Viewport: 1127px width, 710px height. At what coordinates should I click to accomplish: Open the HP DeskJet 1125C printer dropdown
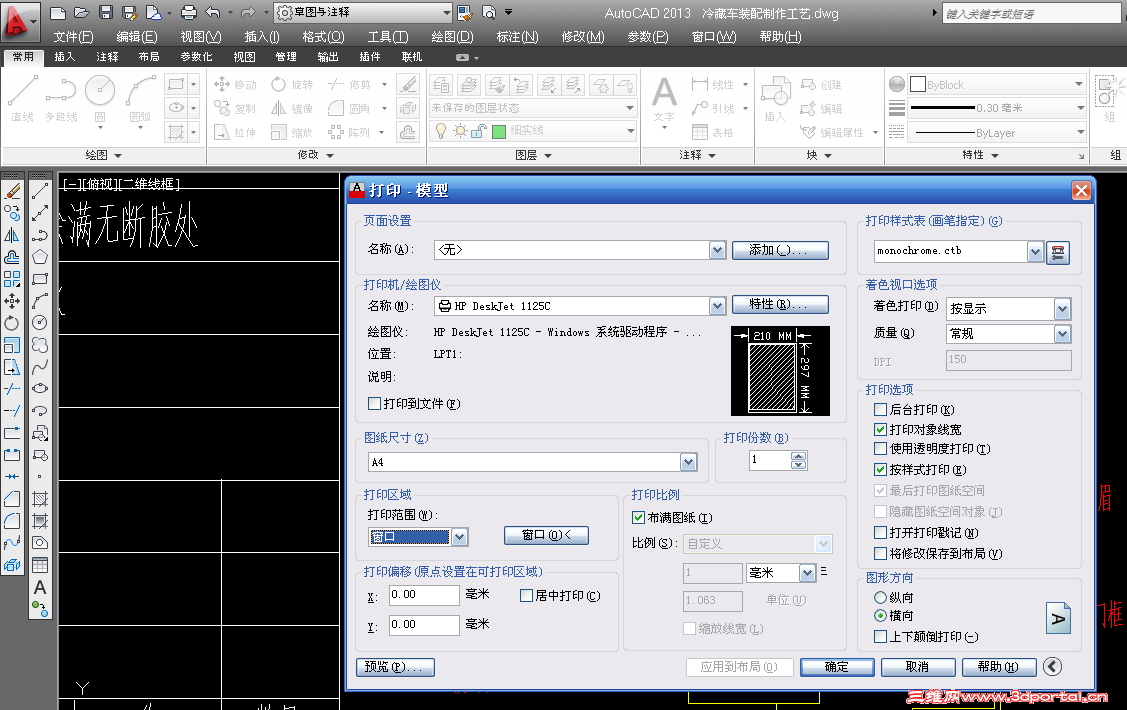[x=716, y=305]
